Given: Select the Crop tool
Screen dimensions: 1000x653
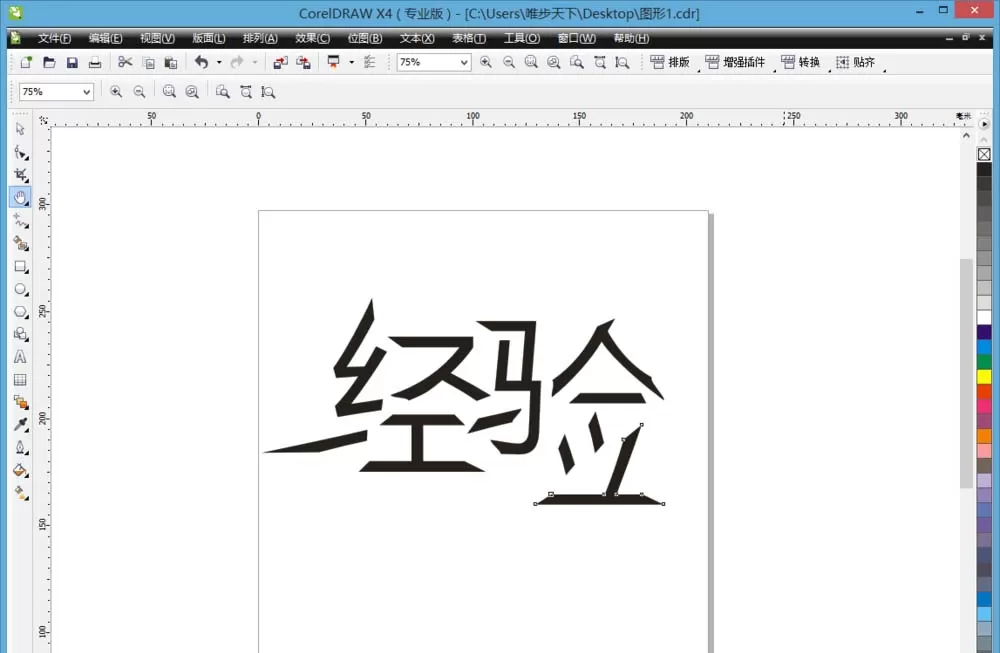Looking at the screenshot, I should [x=20, y=175].
